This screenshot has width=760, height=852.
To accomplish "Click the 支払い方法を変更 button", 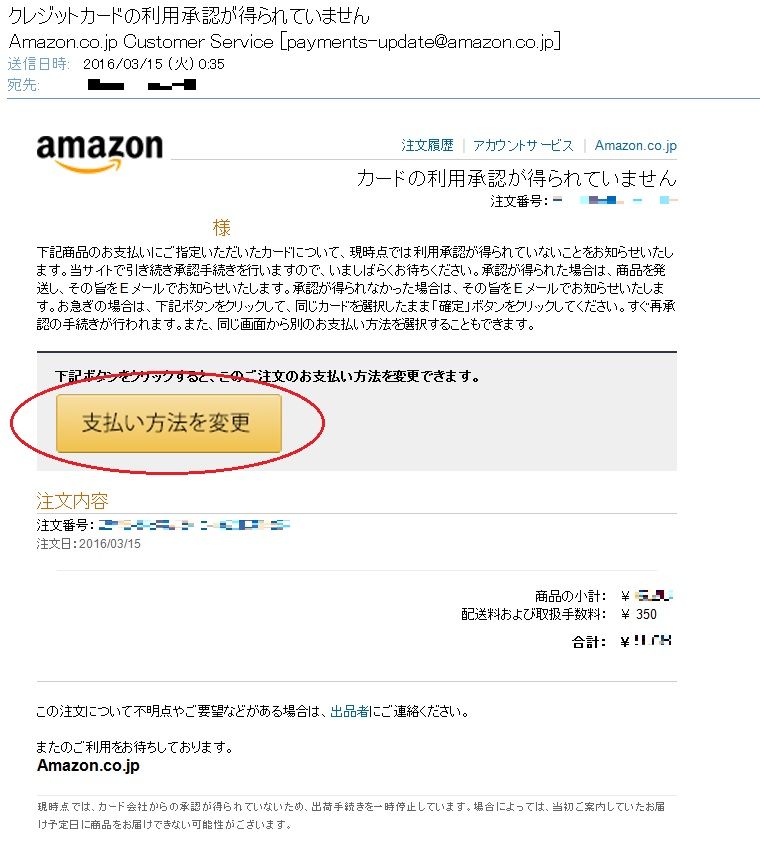I will 169,423.
